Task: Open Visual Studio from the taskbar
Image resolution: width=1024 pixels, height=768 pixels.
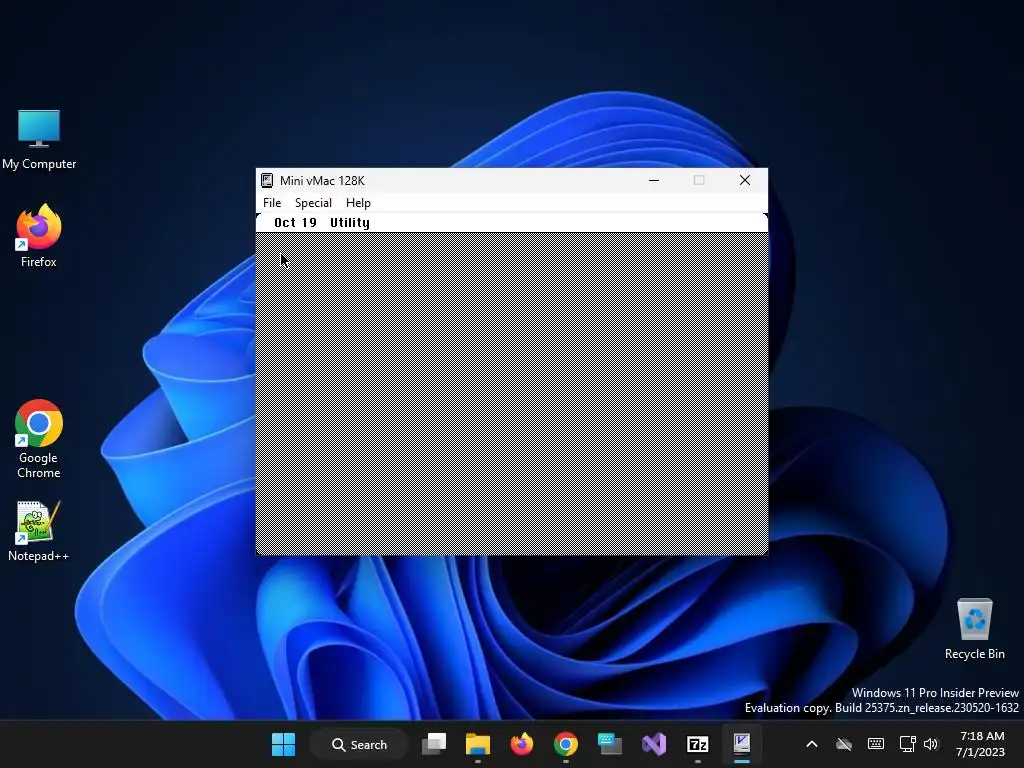Action: coord(654,744)
